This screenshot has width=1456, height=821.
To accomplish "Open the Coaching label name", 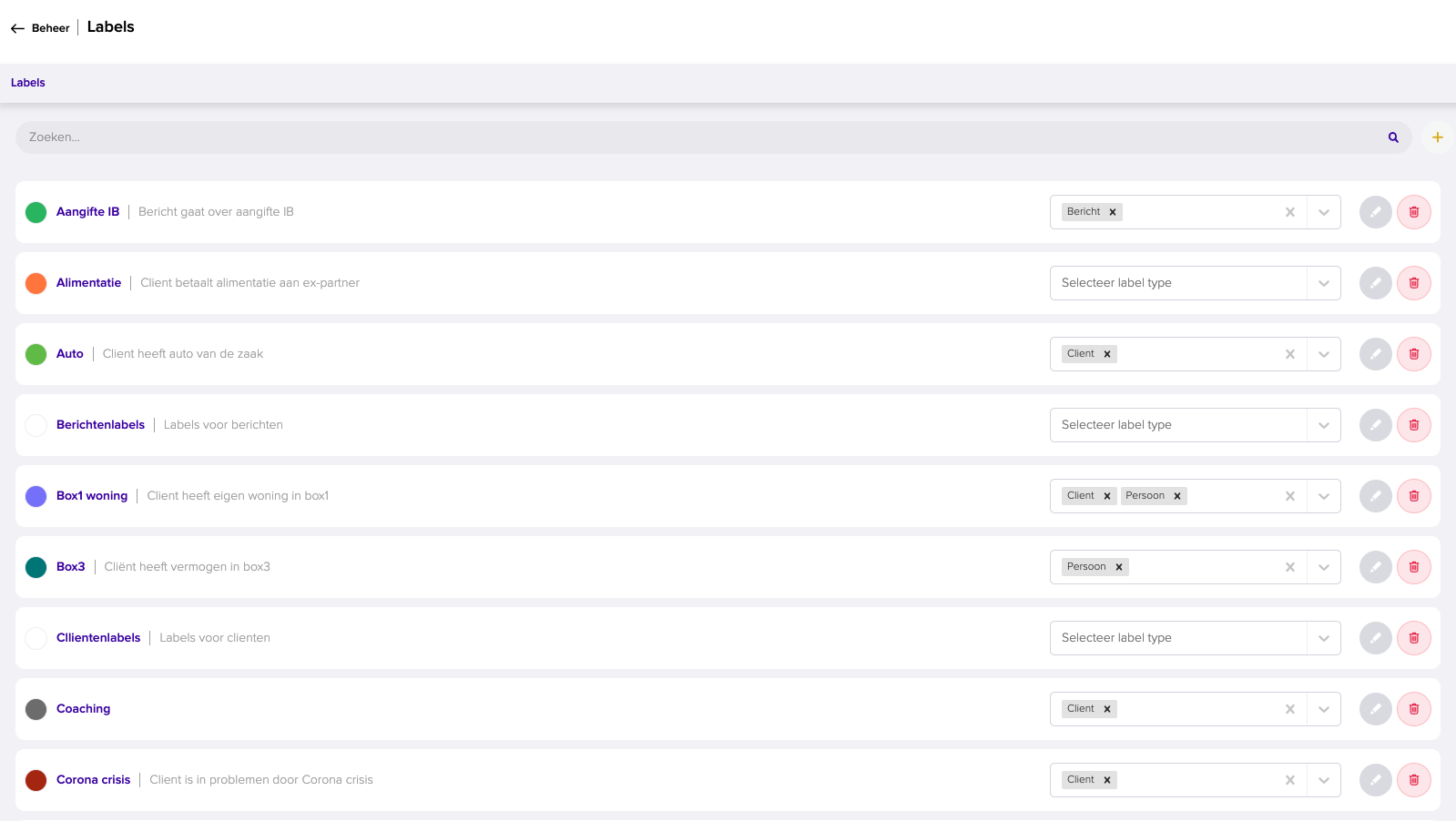I will (x=83, y=709).
